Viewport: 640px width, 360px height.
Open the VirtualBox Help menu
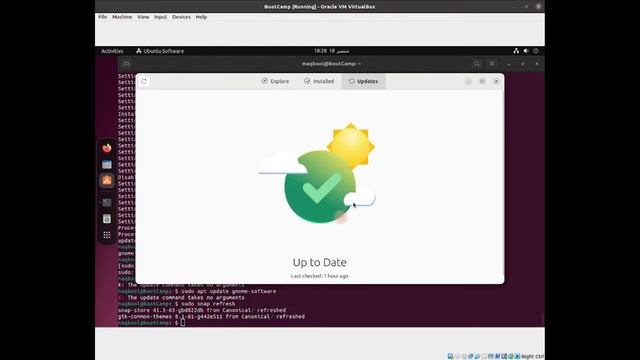201,17
